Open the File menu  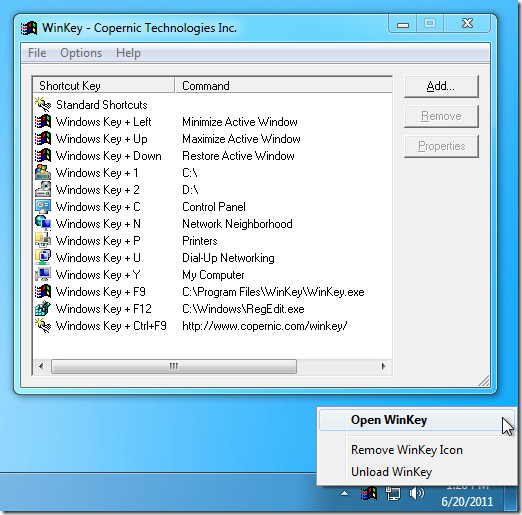coord(37,53)
